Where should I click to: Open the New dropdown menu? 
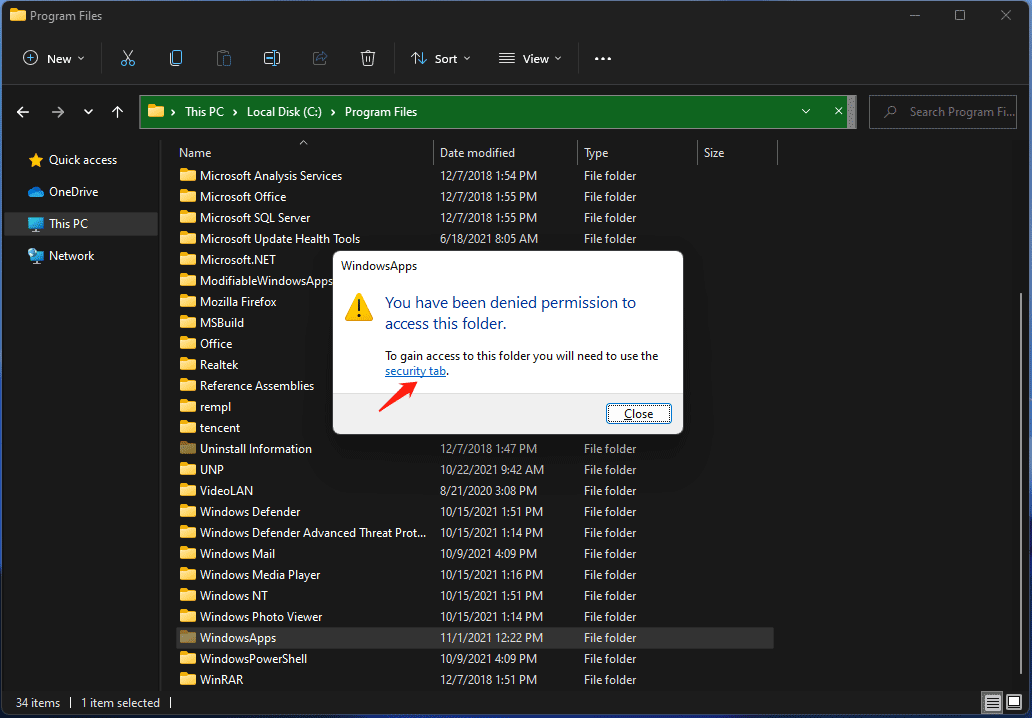tap(54, 59)
